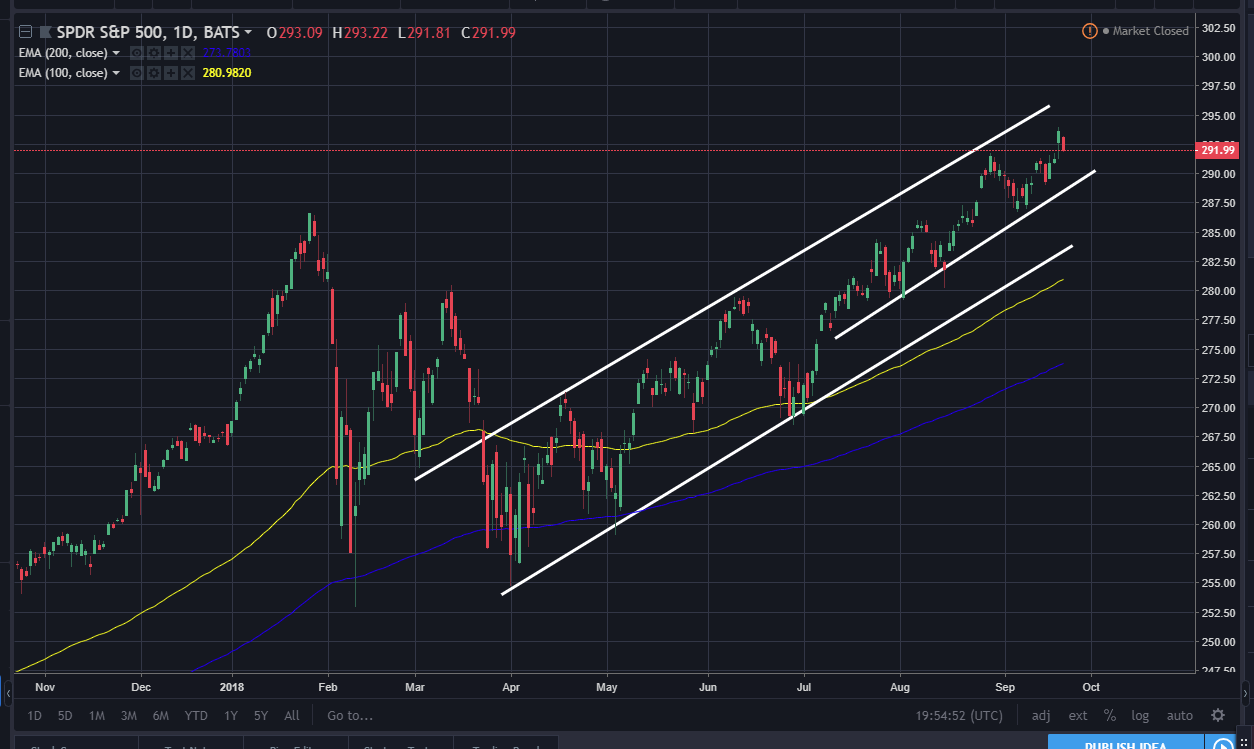Expand the EMA (200, close) options dropdown
Screen dimensions: 1254x749
pos(115,53)
